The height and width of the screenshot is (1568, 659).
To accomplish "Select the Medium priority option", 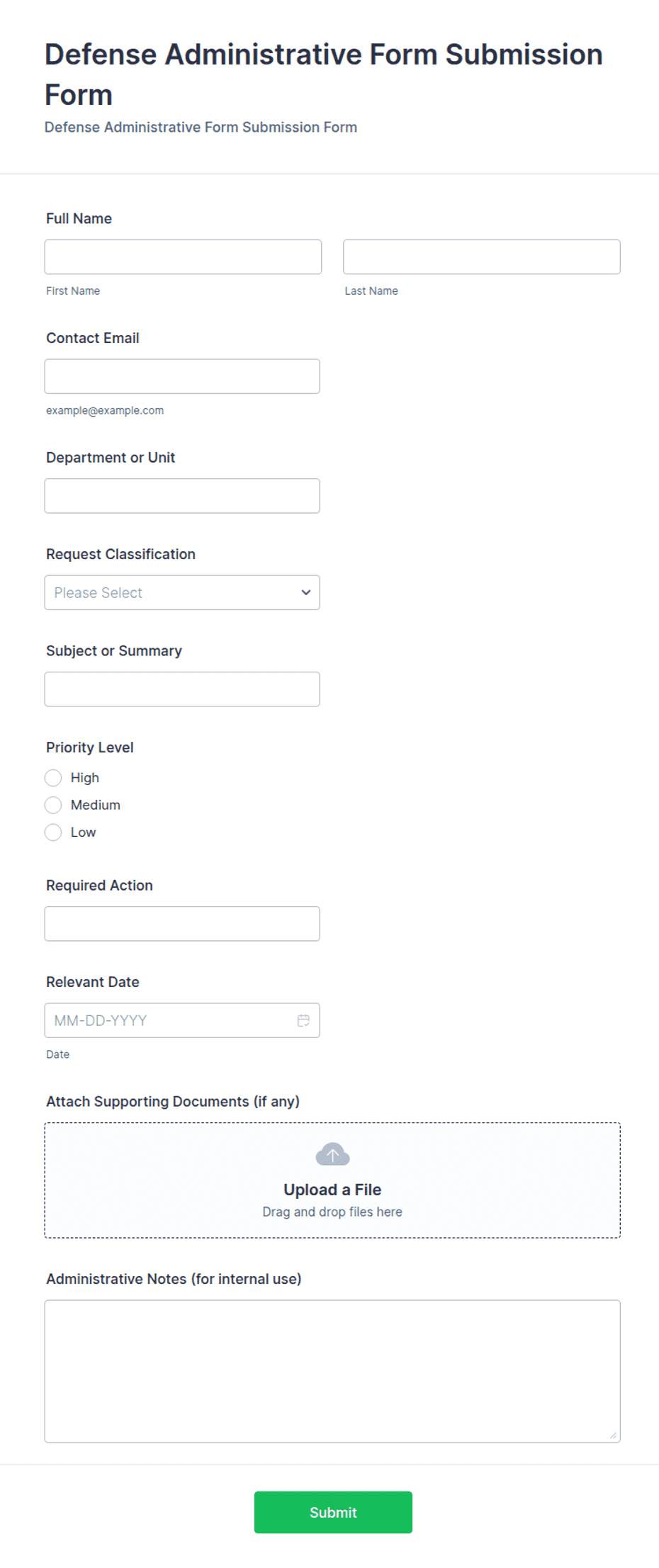I will coord(53,805).
